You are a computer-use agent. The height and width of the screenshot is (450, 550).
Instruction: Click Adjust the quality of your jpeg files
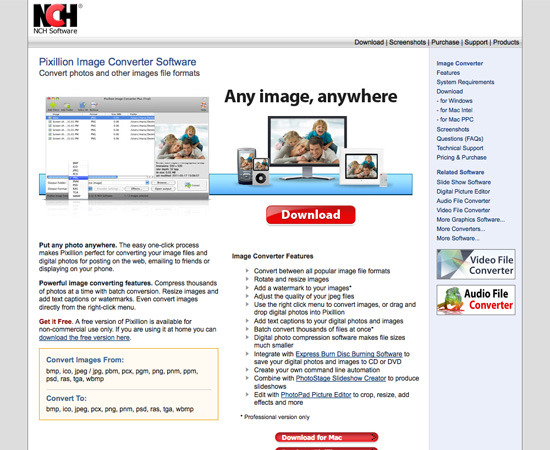tap(304, 296)
